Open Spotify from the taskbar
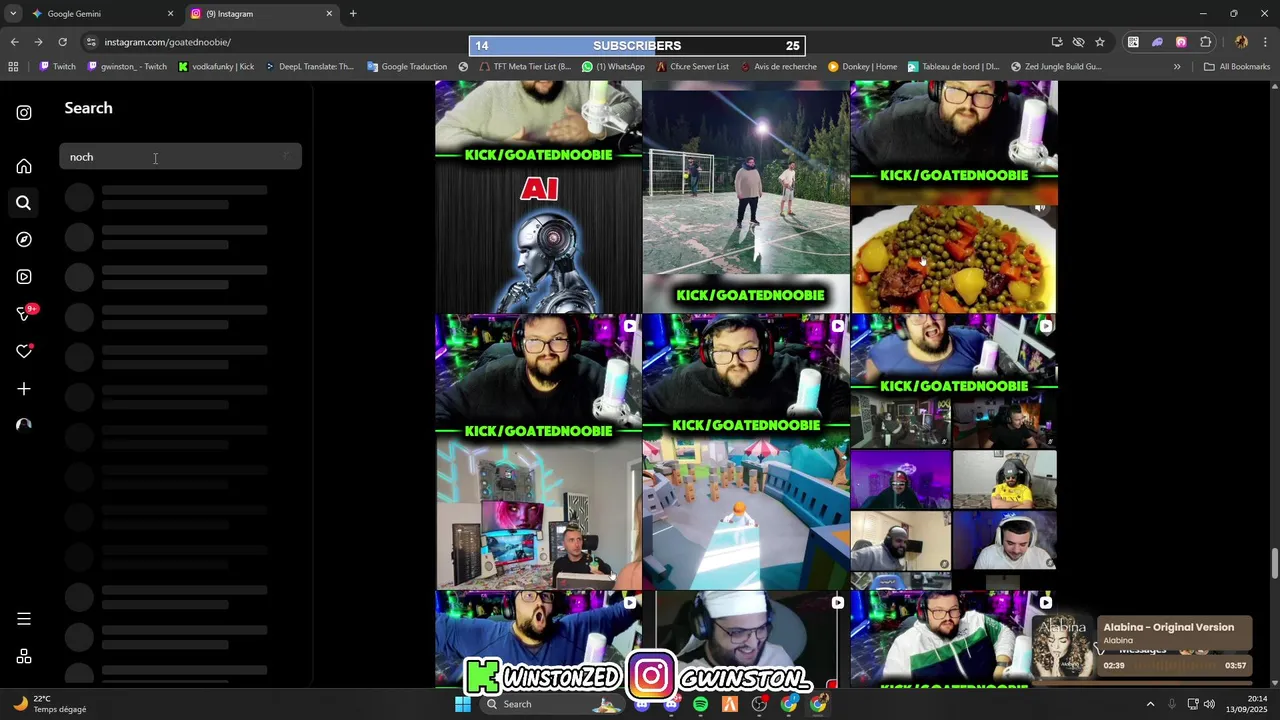1280x720 pixels. (x=700, y=704)
